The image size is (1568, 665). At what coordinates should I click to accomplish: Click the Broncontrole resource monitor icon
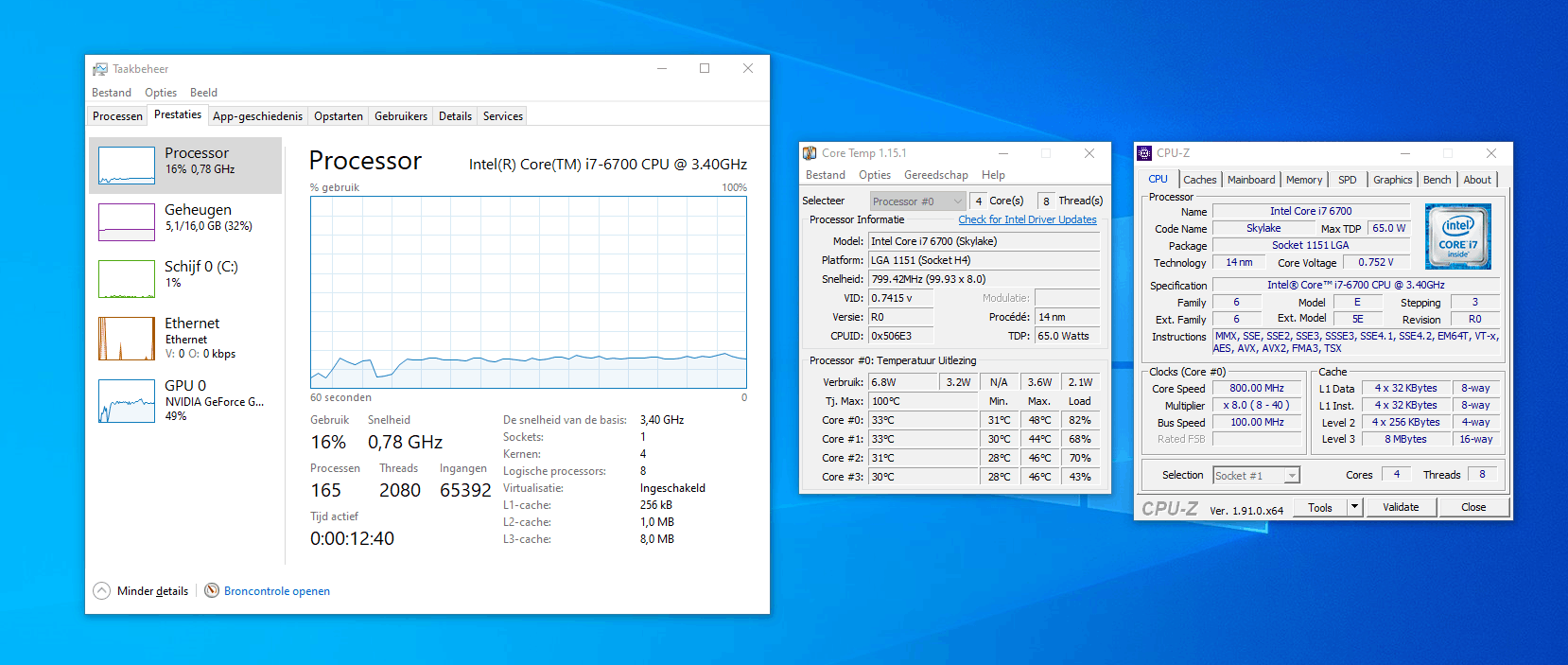coord(212,591)
